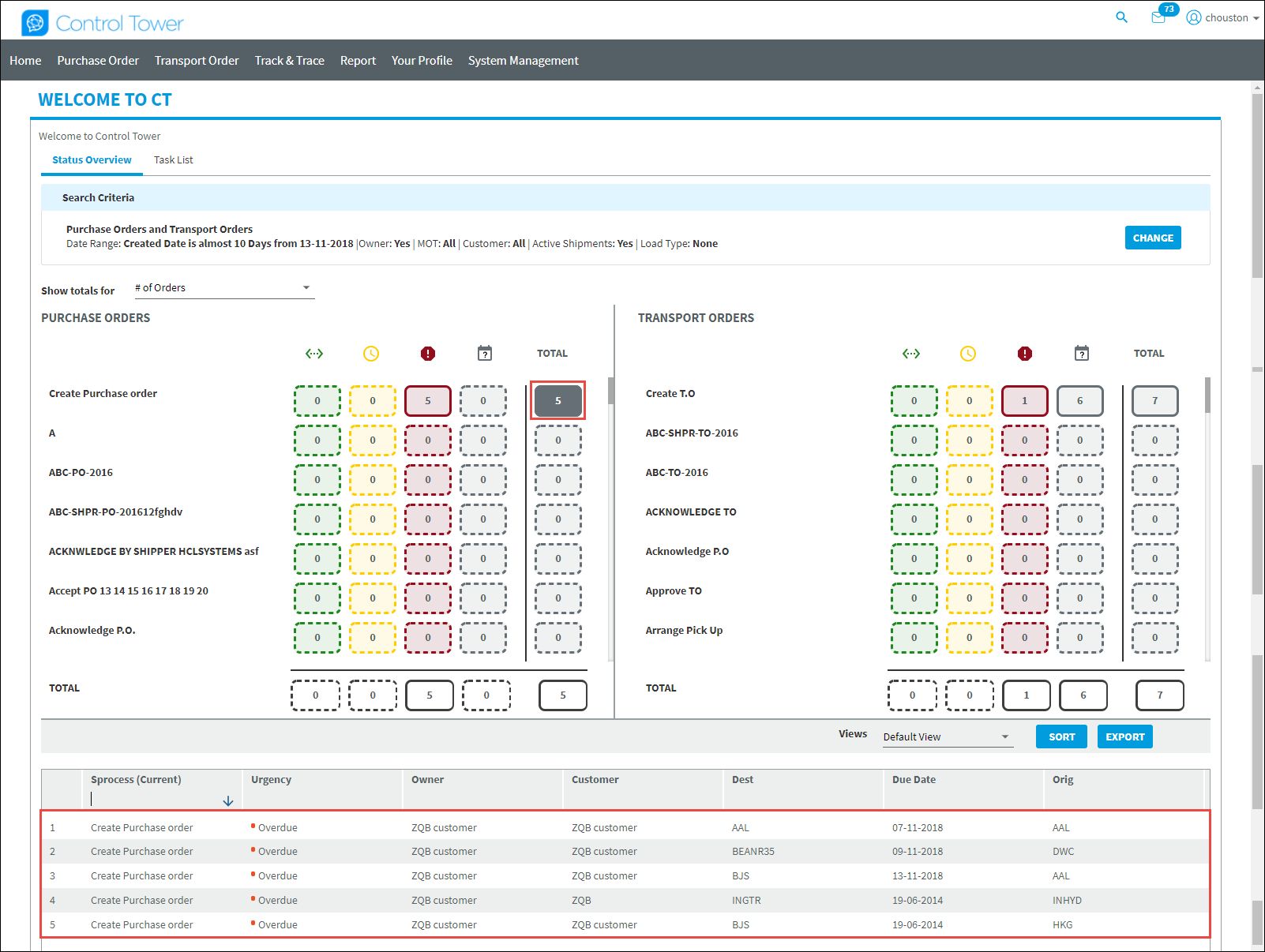Open the Purchase Order menu

(x=98, y=60)
